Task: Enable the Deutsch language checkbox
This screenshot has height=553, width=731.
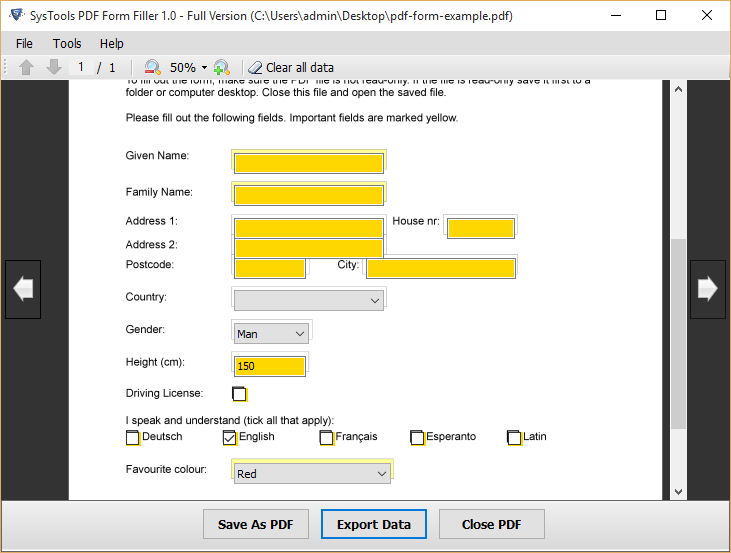Action: pos(133,437)
